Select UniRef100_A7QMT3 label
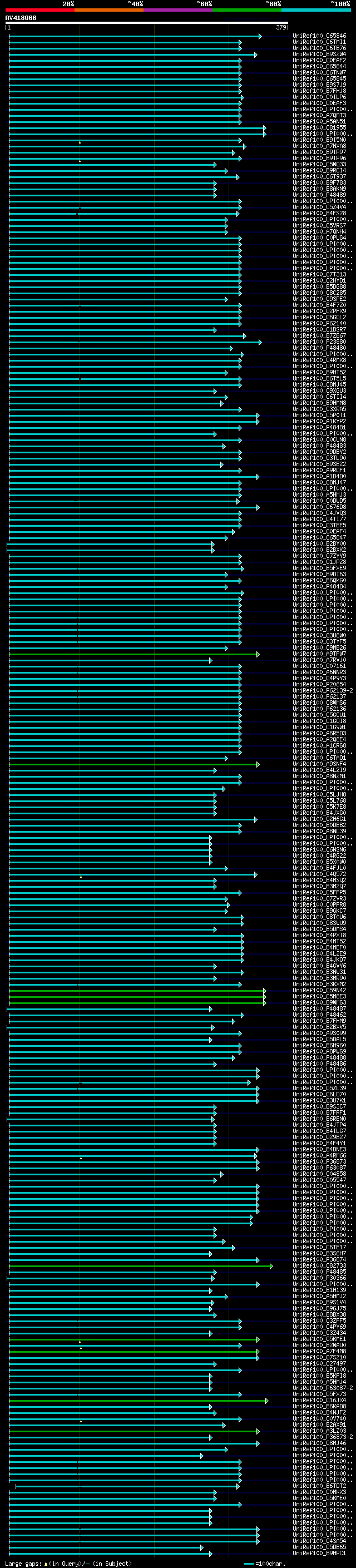 click(x=319, y=116)
